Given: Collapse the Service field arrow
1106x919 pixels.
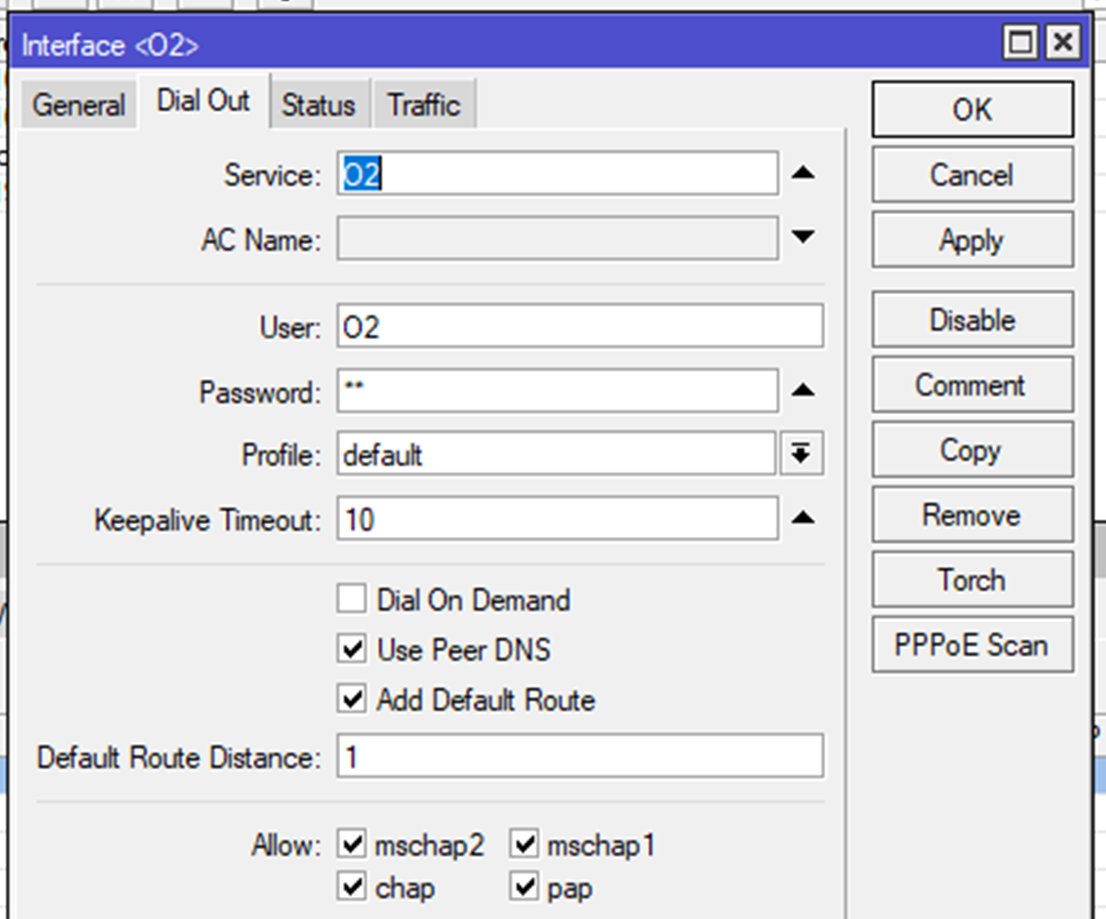Looking at the screenshot, I should tap(803, 174).
